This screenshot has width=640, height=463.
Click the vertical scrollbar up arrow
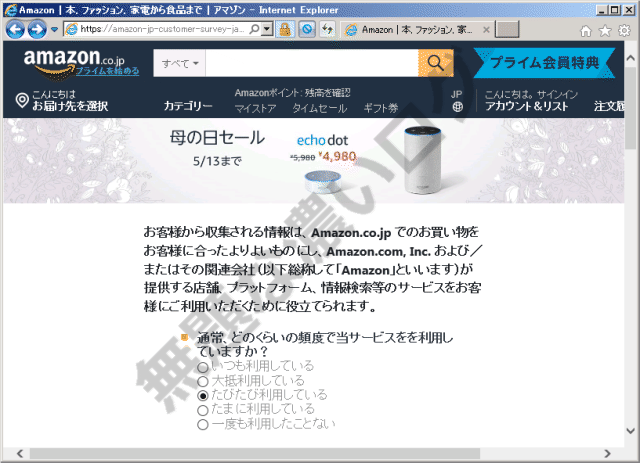(631, 58)
